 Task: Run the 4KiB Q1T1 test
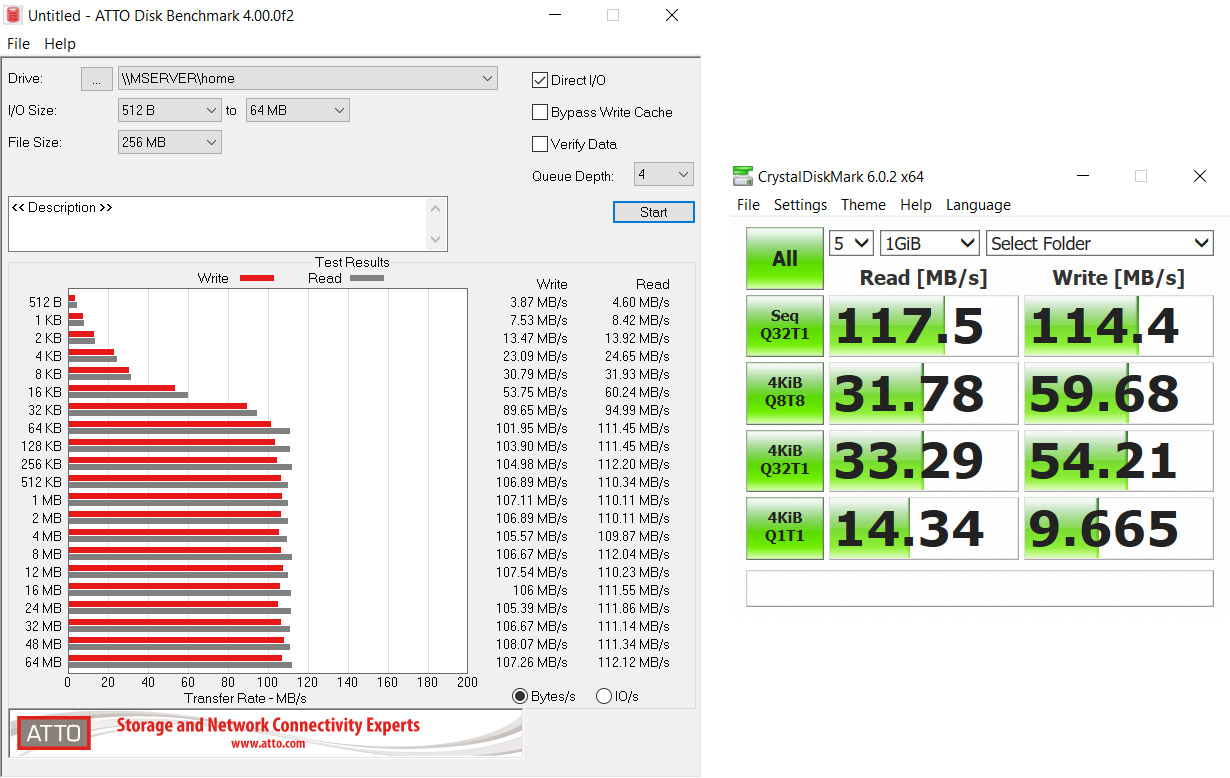pos(785,528)
